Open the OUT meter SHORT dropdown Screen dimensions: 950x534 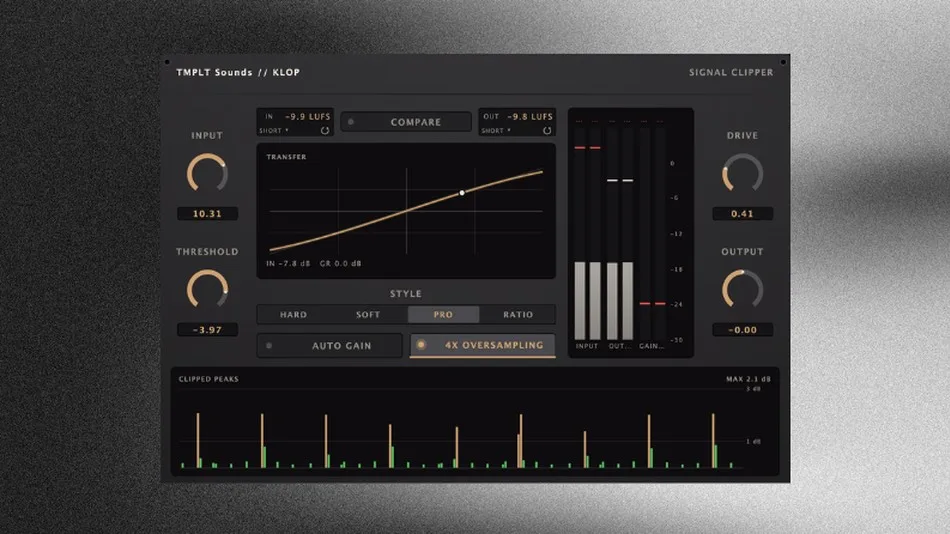pyautogui.click(x=496, y=131)
